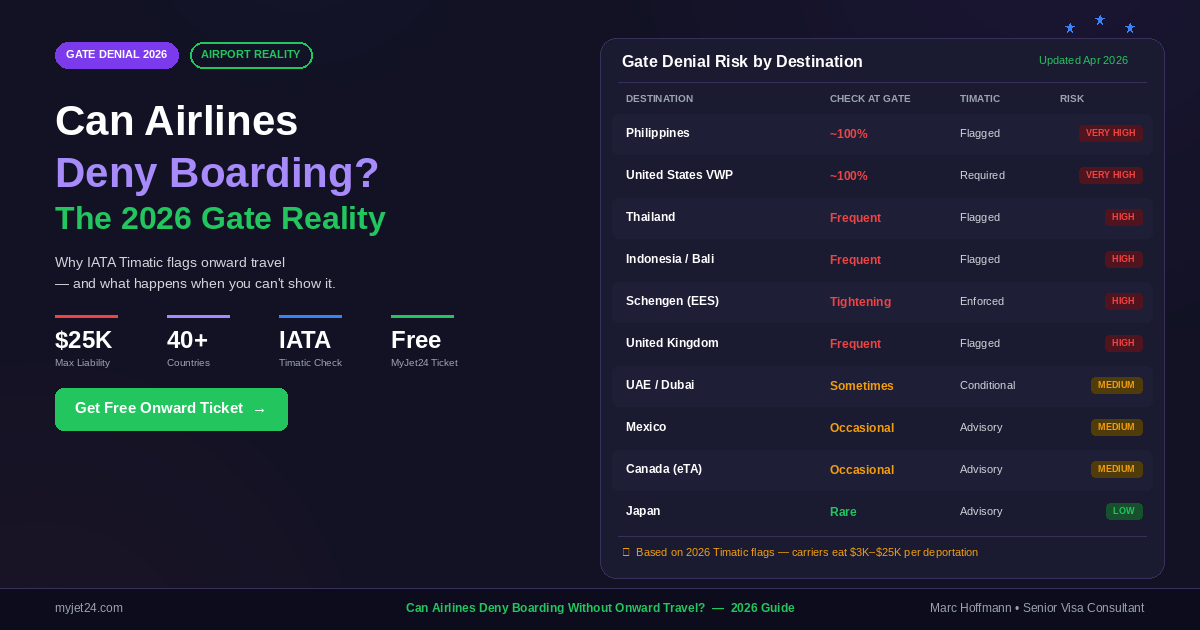The image size is (1200, 630).
Task: Select the United States VWP table row
Action: point(882,175)
